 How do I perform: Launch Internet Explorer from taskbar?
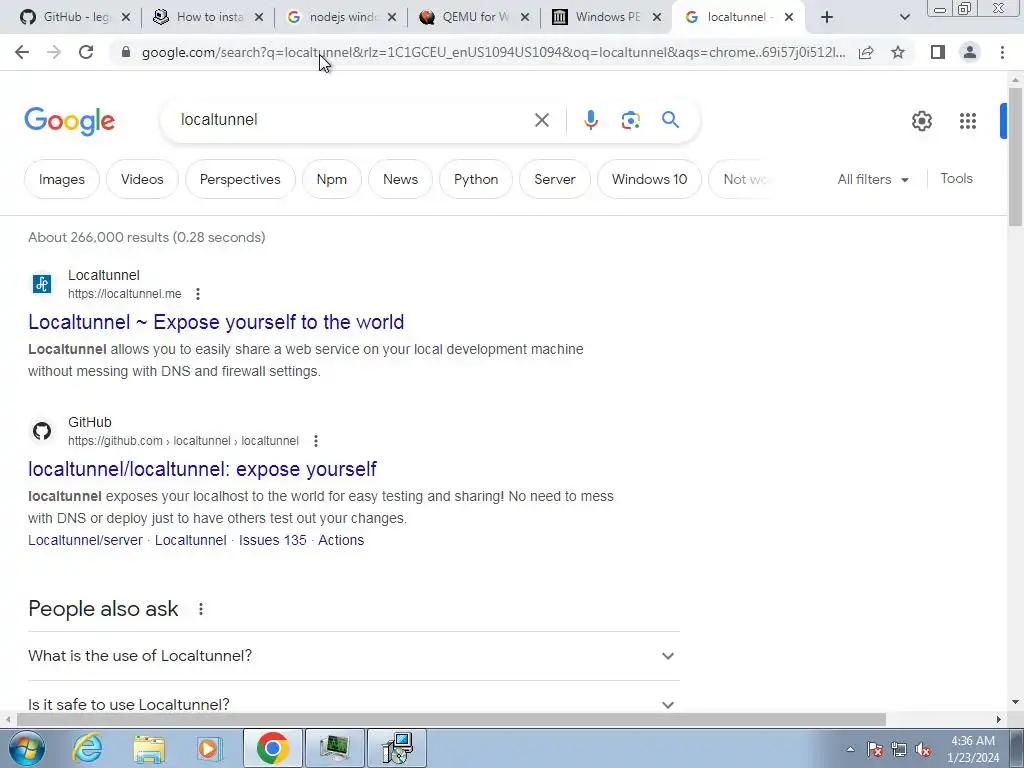coord(88,748)
